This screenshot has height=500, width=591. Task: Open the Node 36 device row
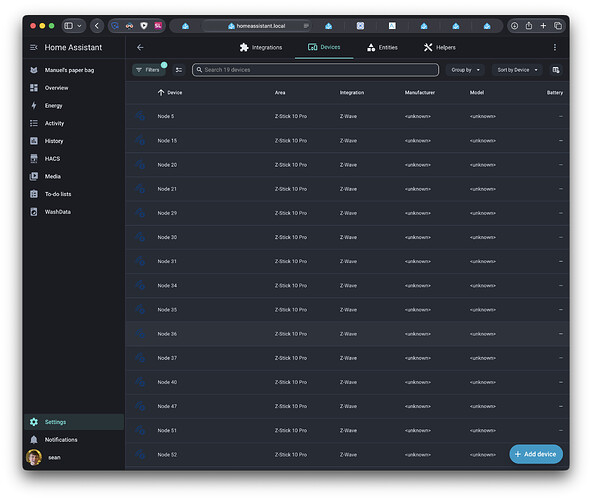(347, 334)
